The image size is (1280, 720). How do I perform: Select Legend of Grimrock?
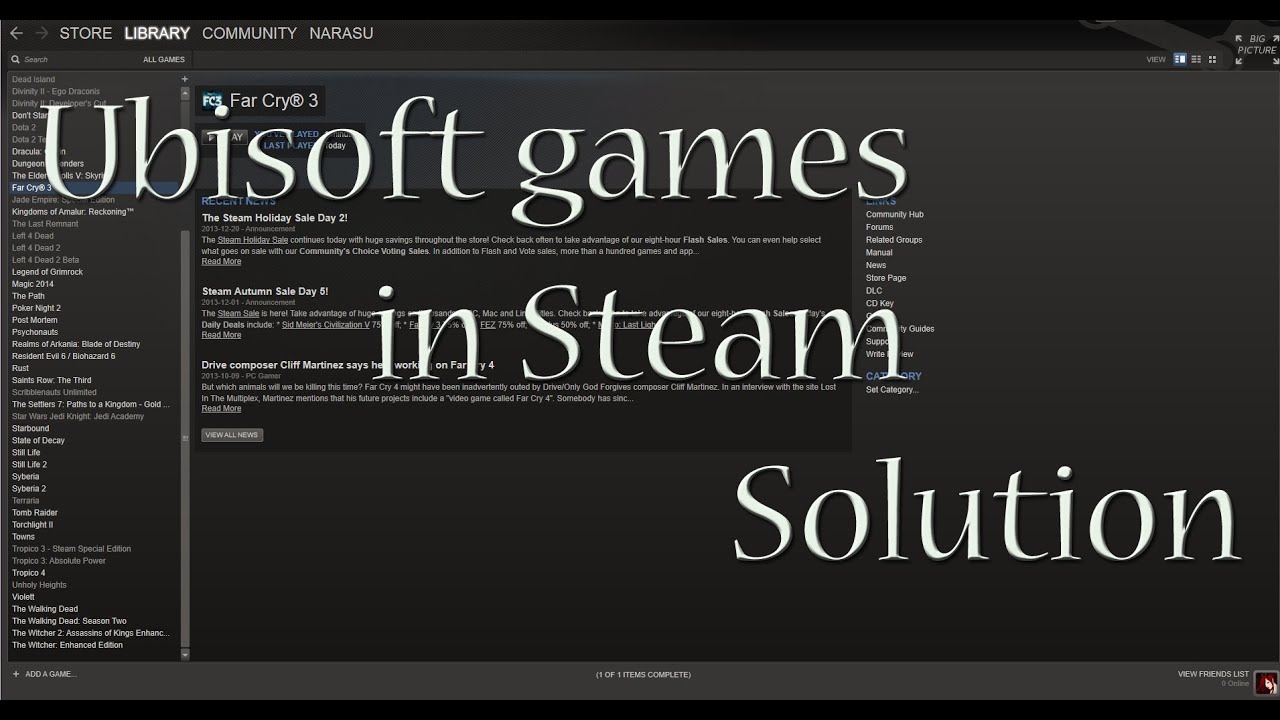[47, 272]
